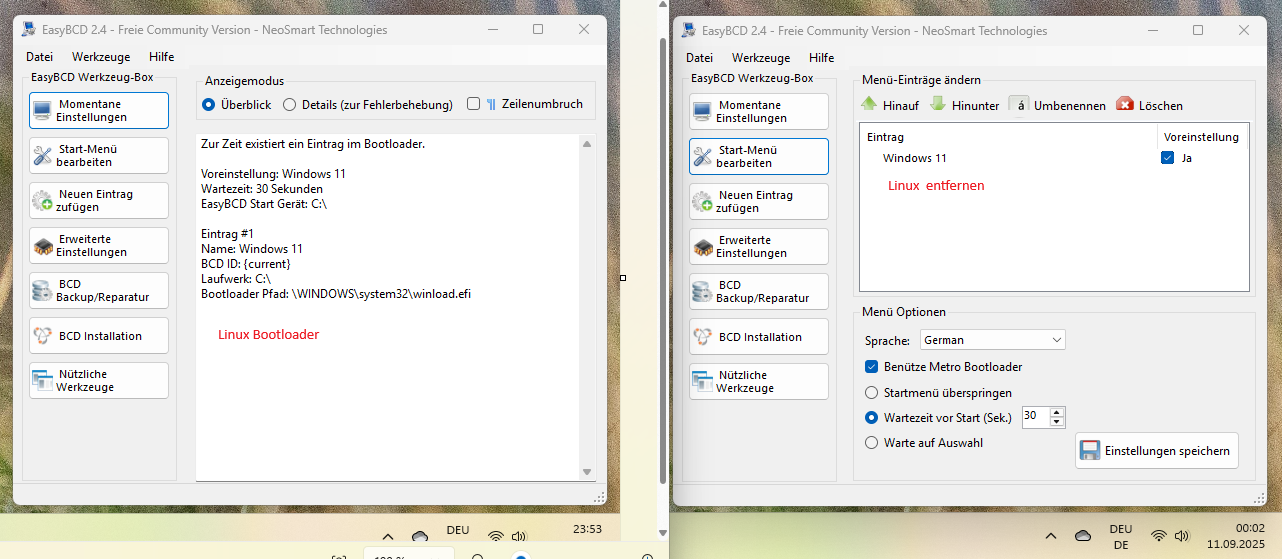Increase the Wartezeit value with the up arrow
The width and height of the screenshot is (1282, 559).
pos(1058,412)
